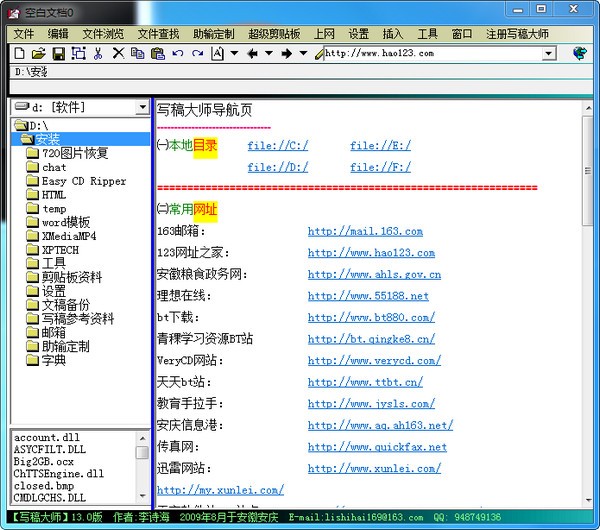Viewport: 600px width, 530px height.
Task: Redo the last action
Action: point(197,53)
